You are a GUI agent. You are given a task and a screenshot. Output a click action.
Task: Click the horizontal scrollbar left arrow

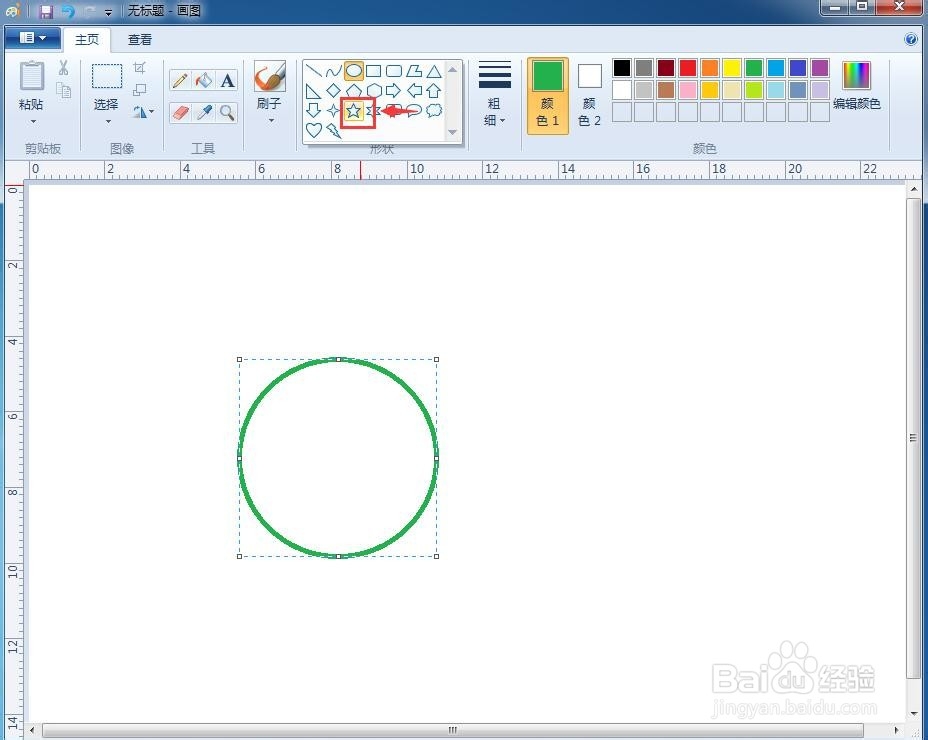coord(32,730)
